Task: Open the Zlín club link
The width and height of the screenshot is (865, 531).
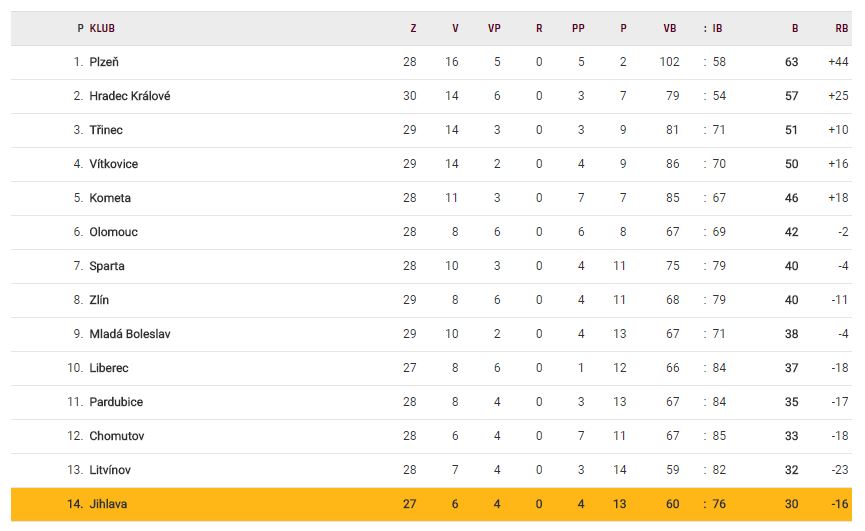Action: pyautogui.click(x=99, y=300)
